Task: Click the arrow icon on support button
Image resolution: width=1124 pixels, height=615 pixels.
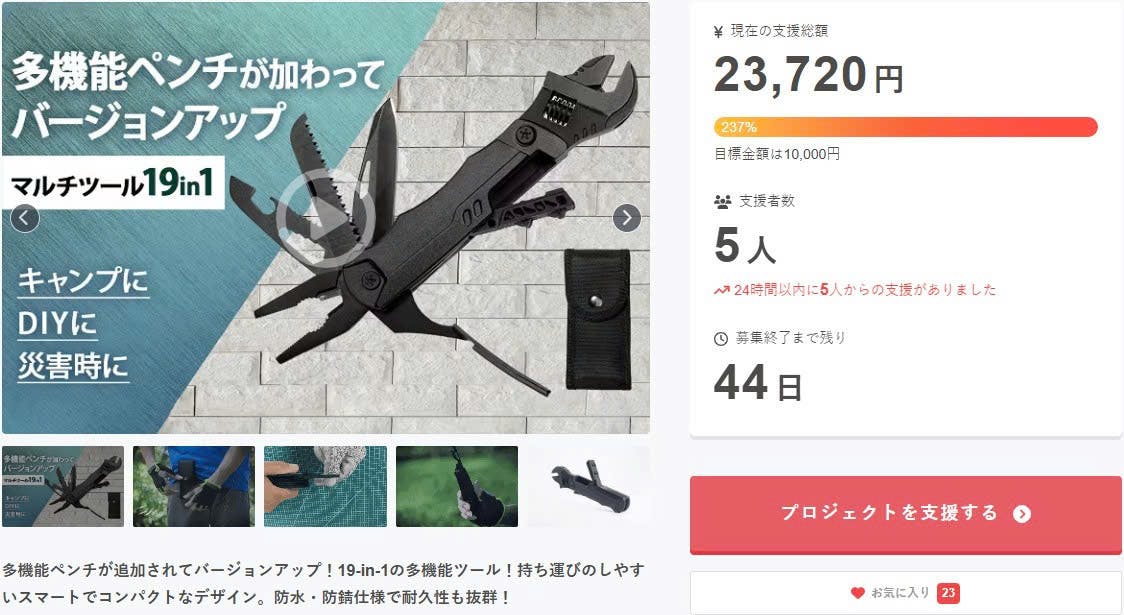Action: (1021, 514)
